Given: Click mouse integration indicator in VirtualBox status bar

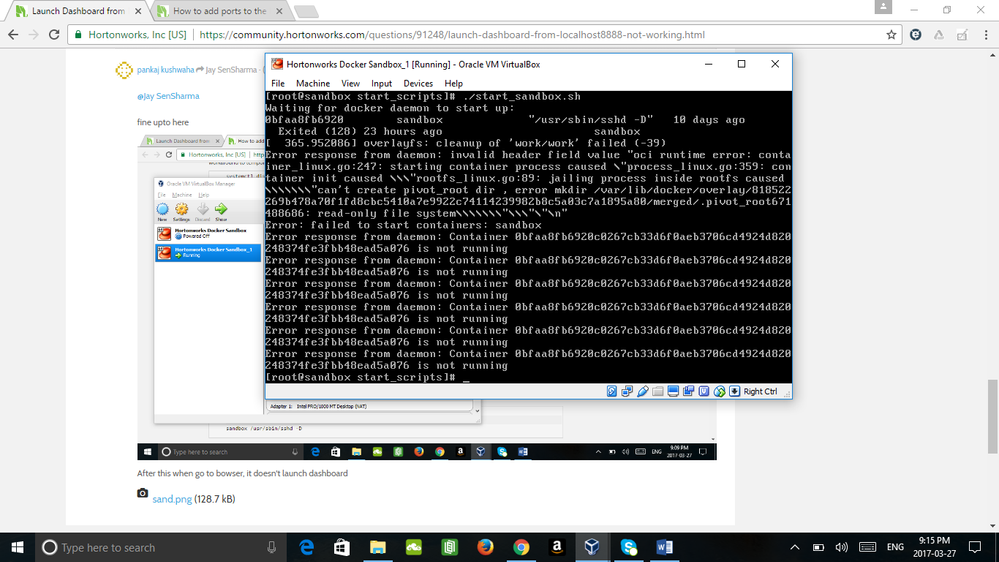Looking at the screenshot, I should pyautogui.click(x=719, y=391).
